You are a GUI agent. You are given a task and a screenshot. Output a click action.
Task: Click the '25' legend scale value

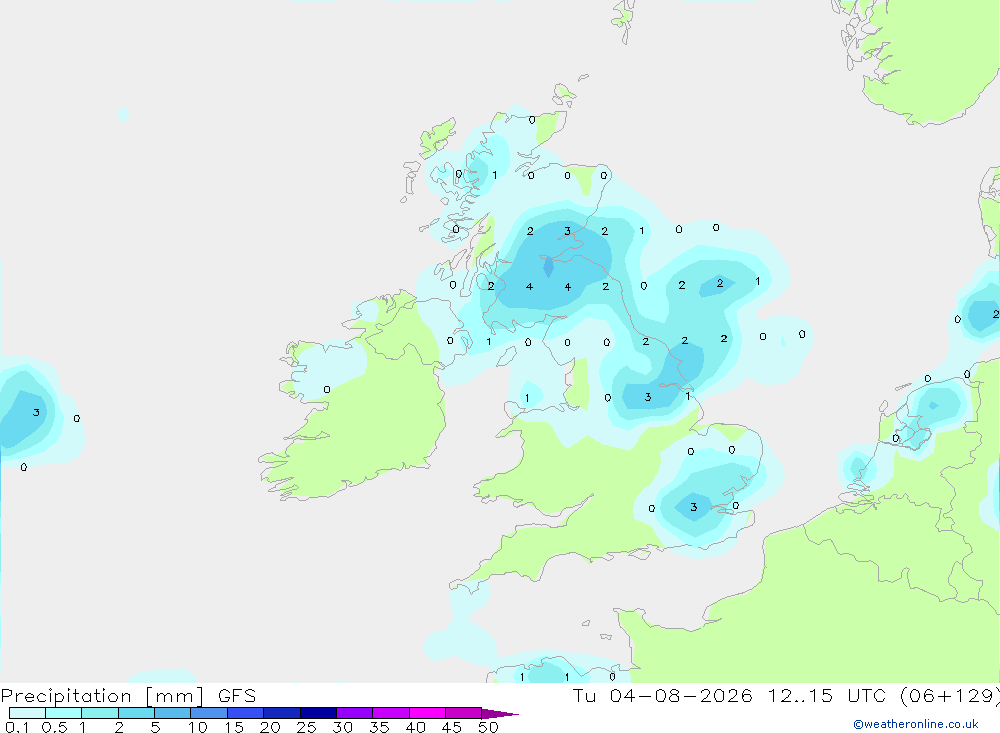pyautogui.click(x=307, y=727)
